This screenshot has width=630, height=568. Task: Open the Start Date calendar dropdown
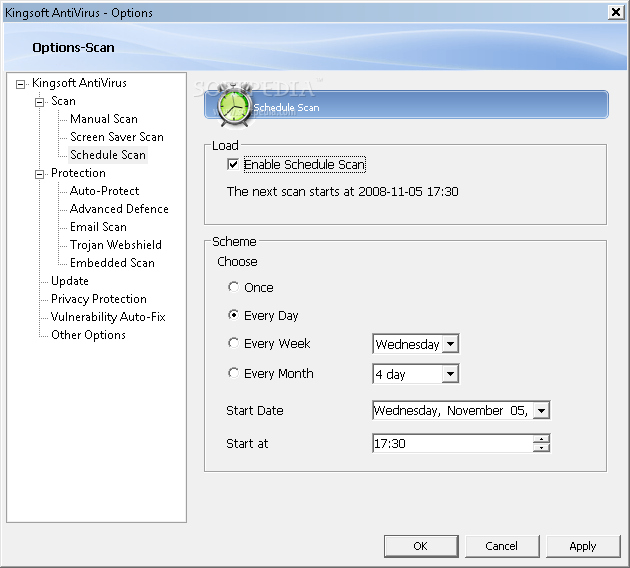pos(541,411)
